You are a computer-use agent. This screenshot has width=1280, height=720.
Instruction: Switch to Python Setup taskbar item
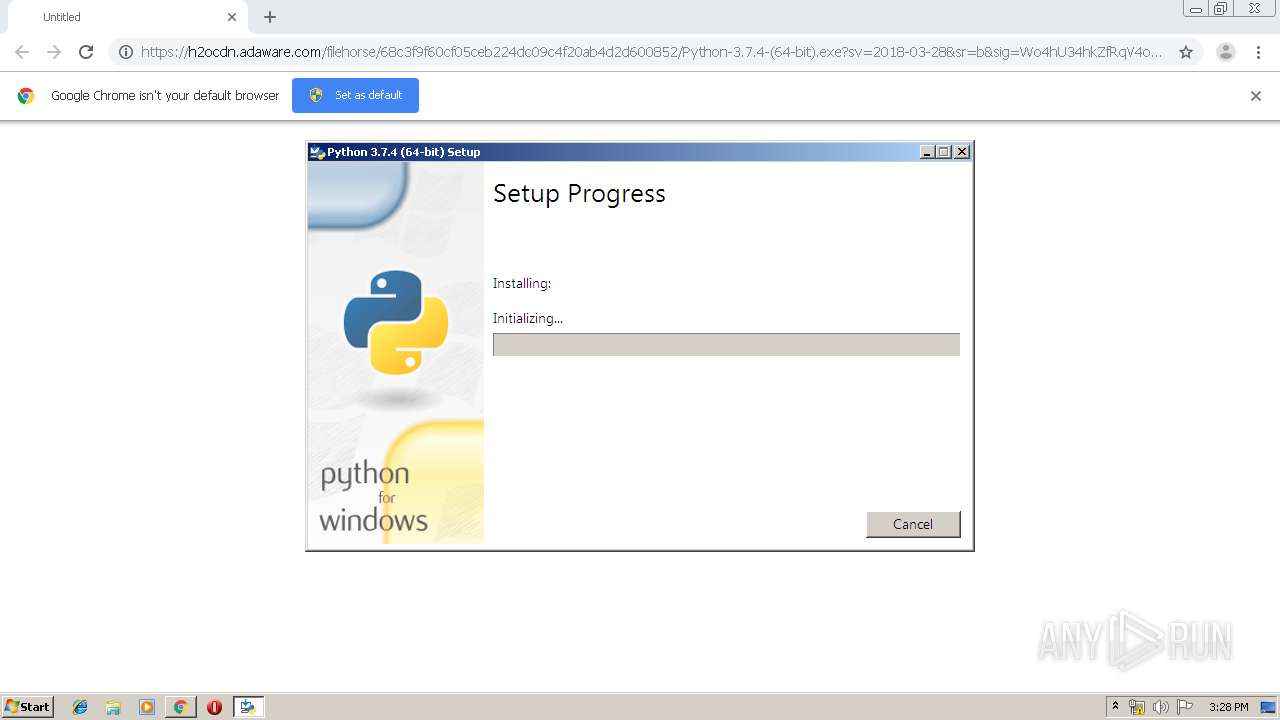(248, 707)
